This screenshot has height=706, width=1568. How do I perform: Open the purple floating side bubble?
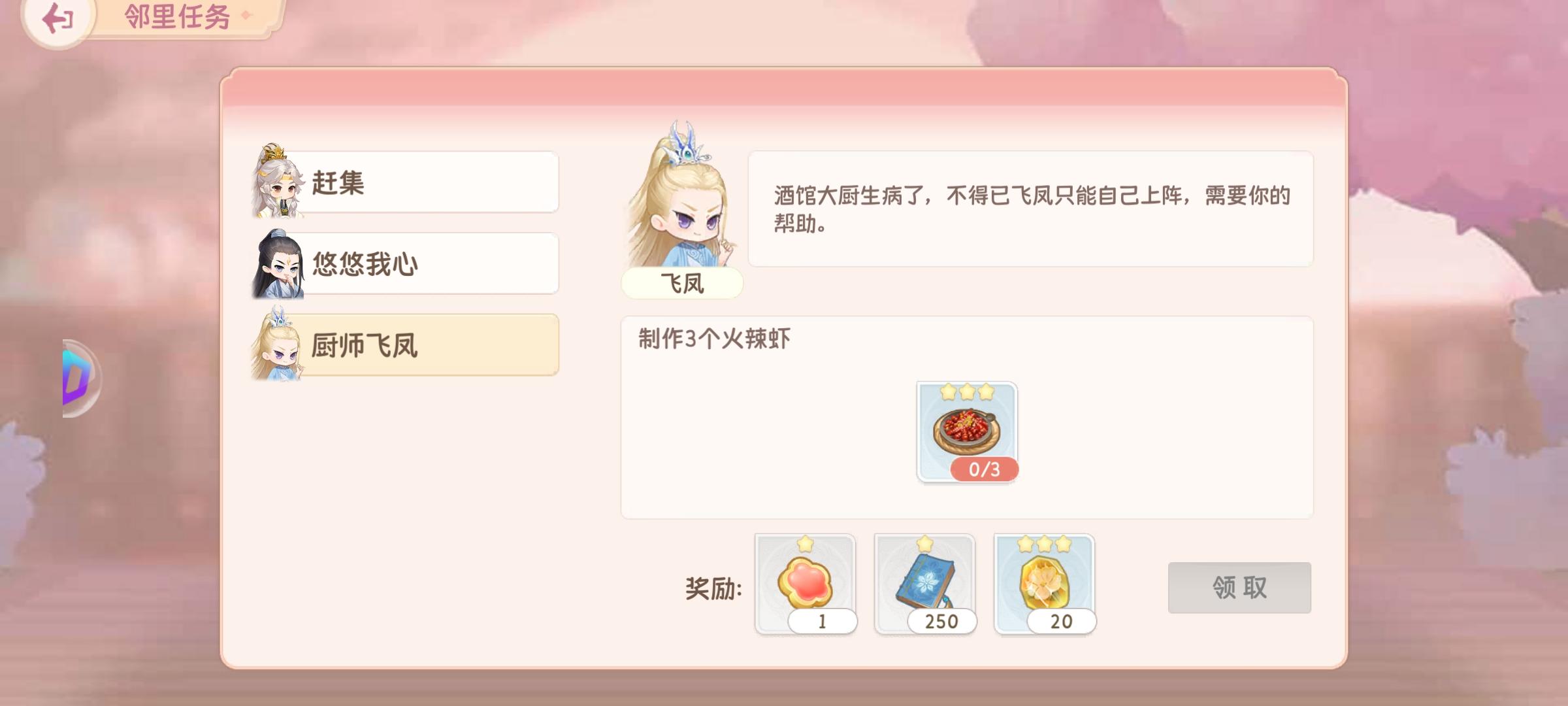click(81, 378)
